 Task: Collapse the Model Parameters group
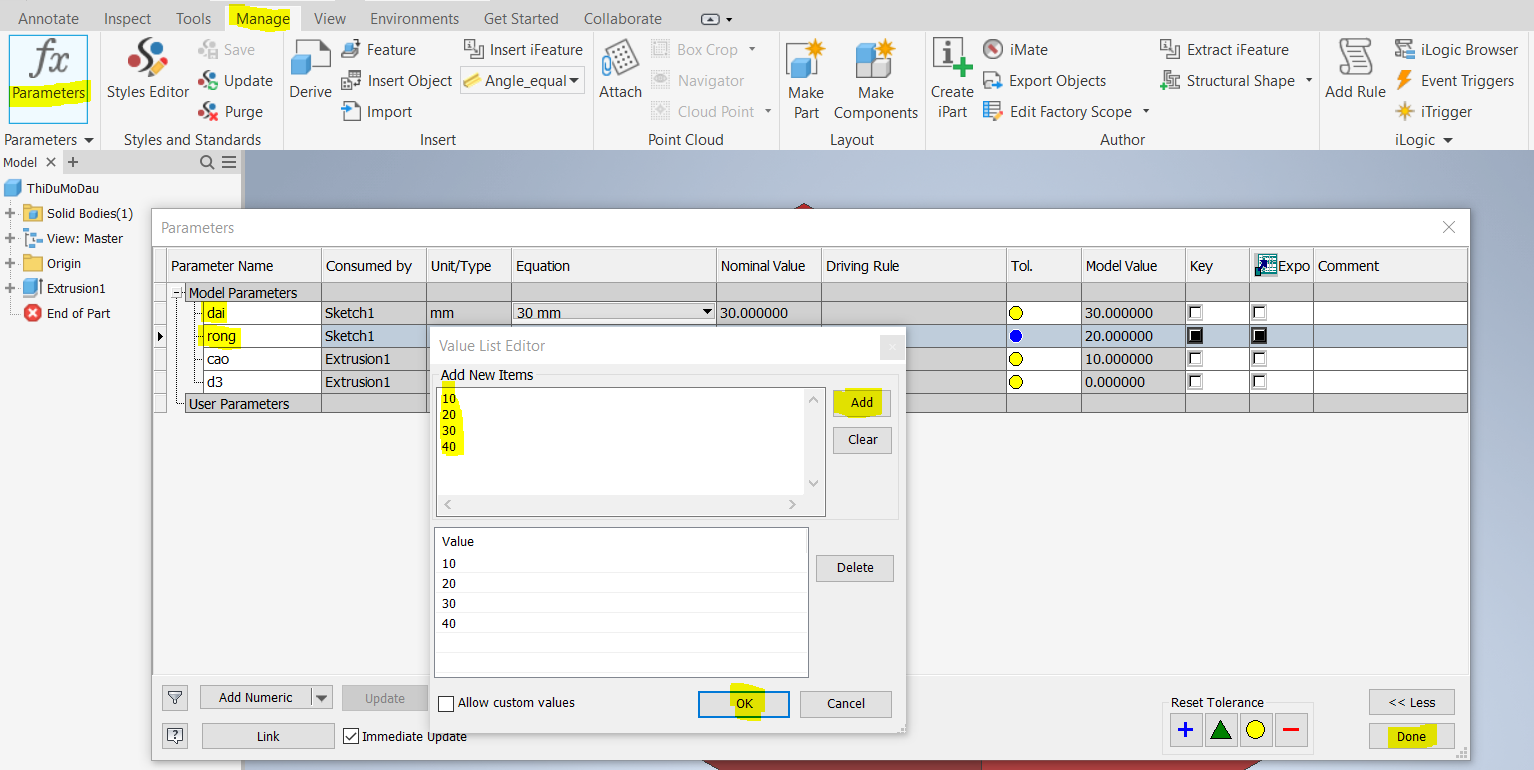[177, 292]
